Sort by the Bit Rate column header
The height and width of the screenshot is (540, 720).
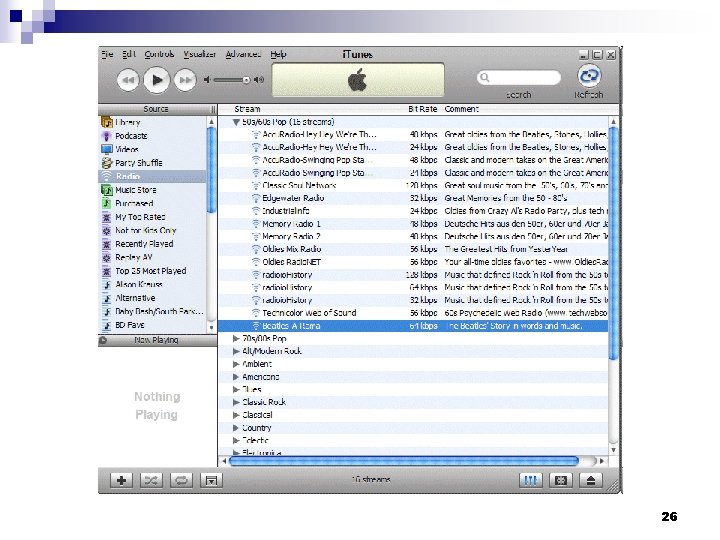click(422, 109)
